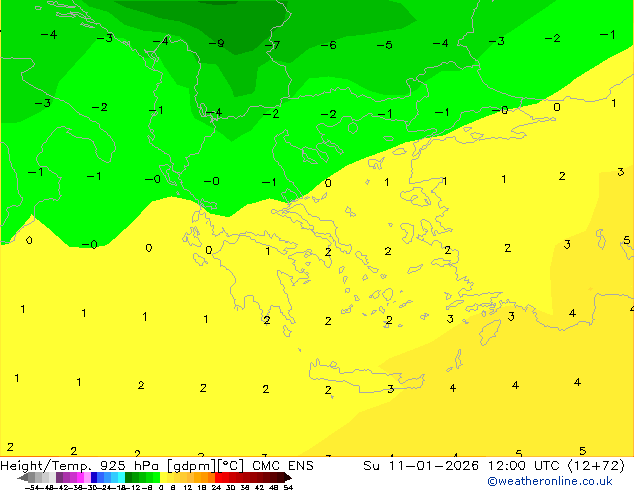634x490 pixels.
Task: Click the "[°C]" unit label
Action: click(230, 466)
